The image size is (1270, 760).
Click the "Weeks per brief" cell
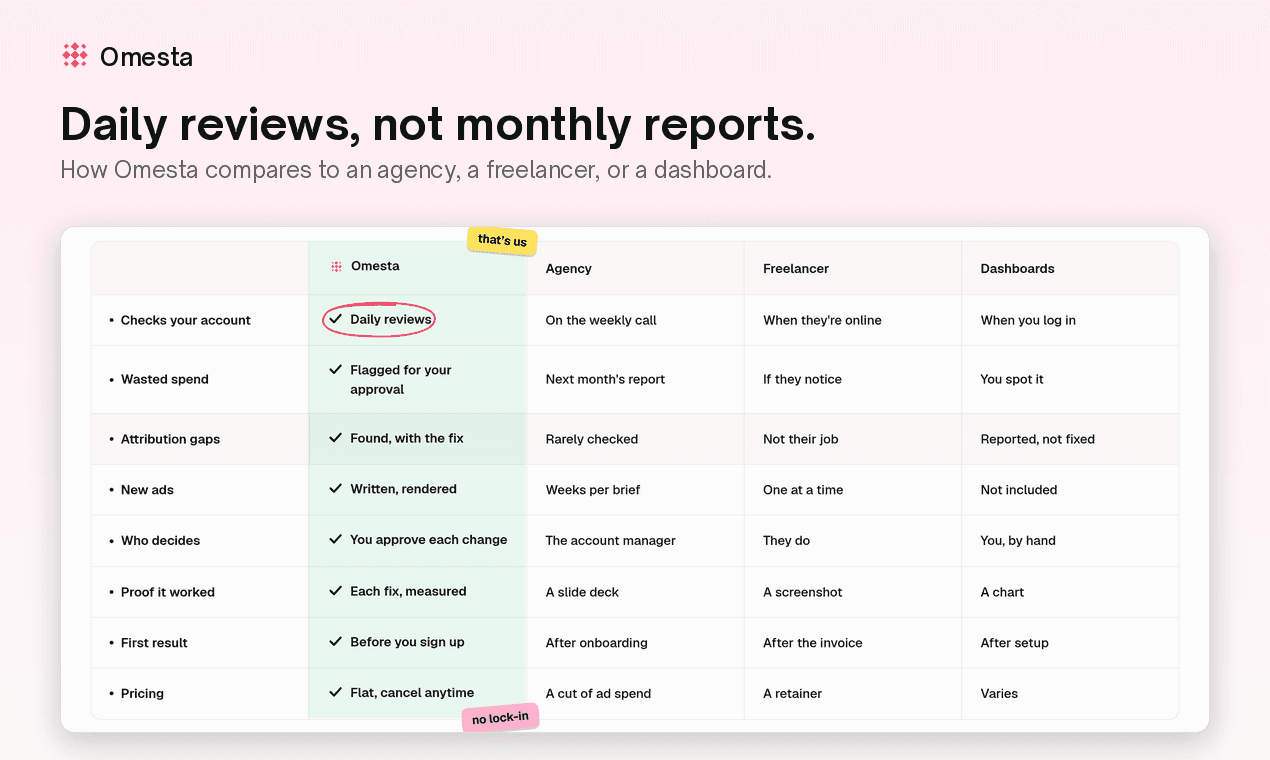click(x=593, y=490)
